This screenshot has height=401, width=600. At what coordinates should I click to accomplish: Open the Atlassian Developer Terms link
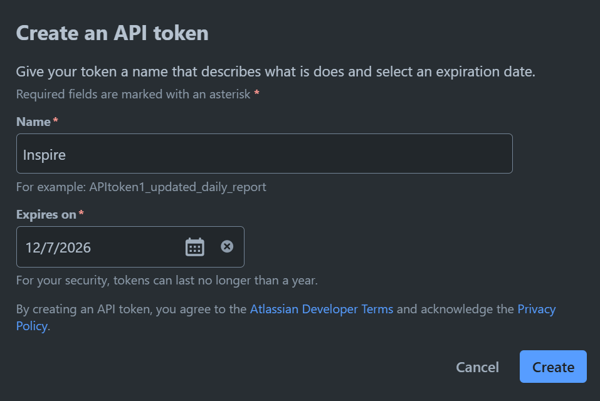click(321, 310)
